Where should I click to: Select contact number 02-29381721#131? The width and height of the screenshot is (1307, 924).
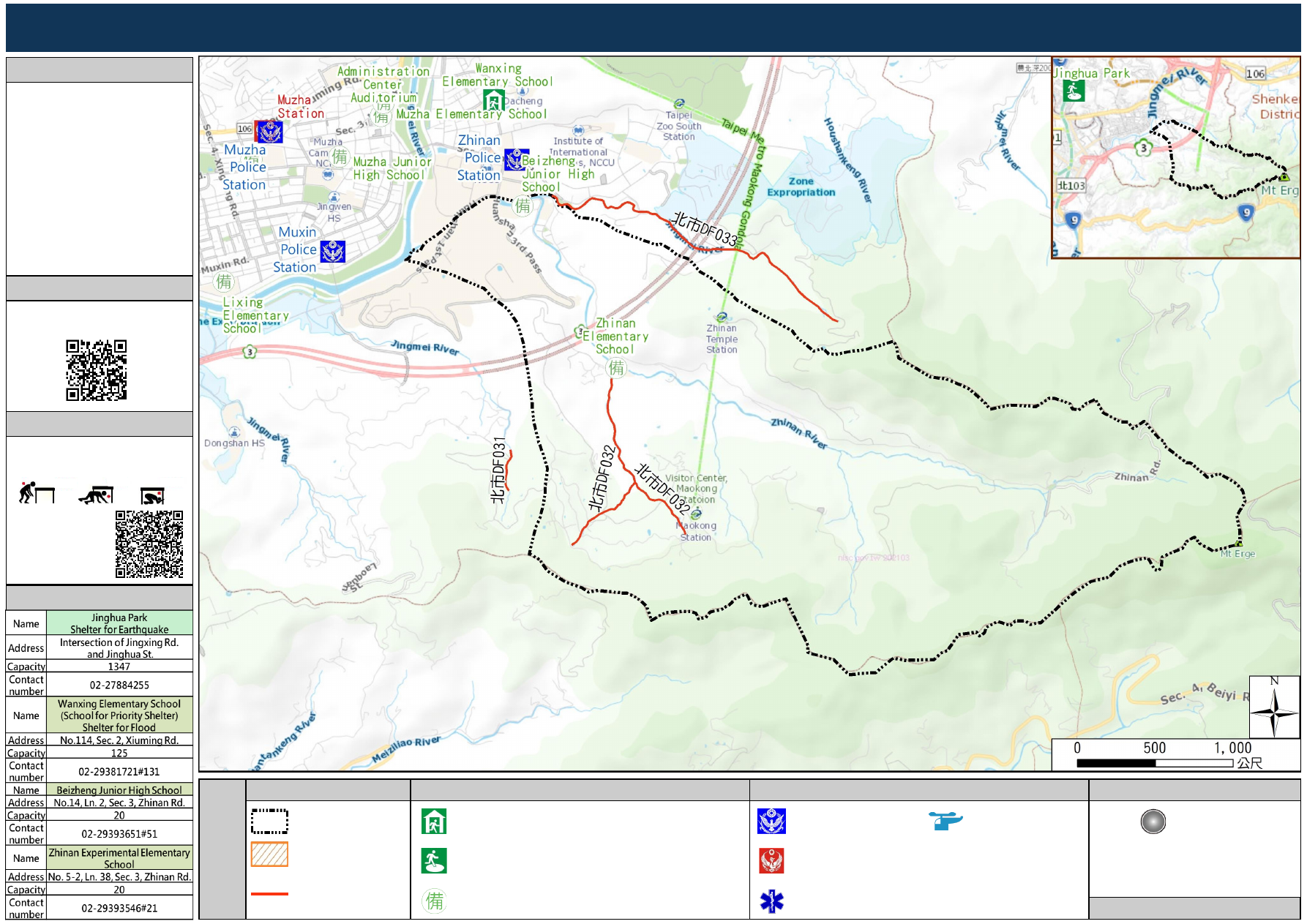coord(119,771)
